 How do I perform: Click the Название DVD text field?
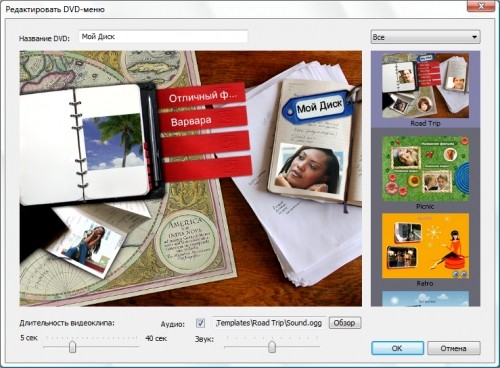tap(163, 37)
